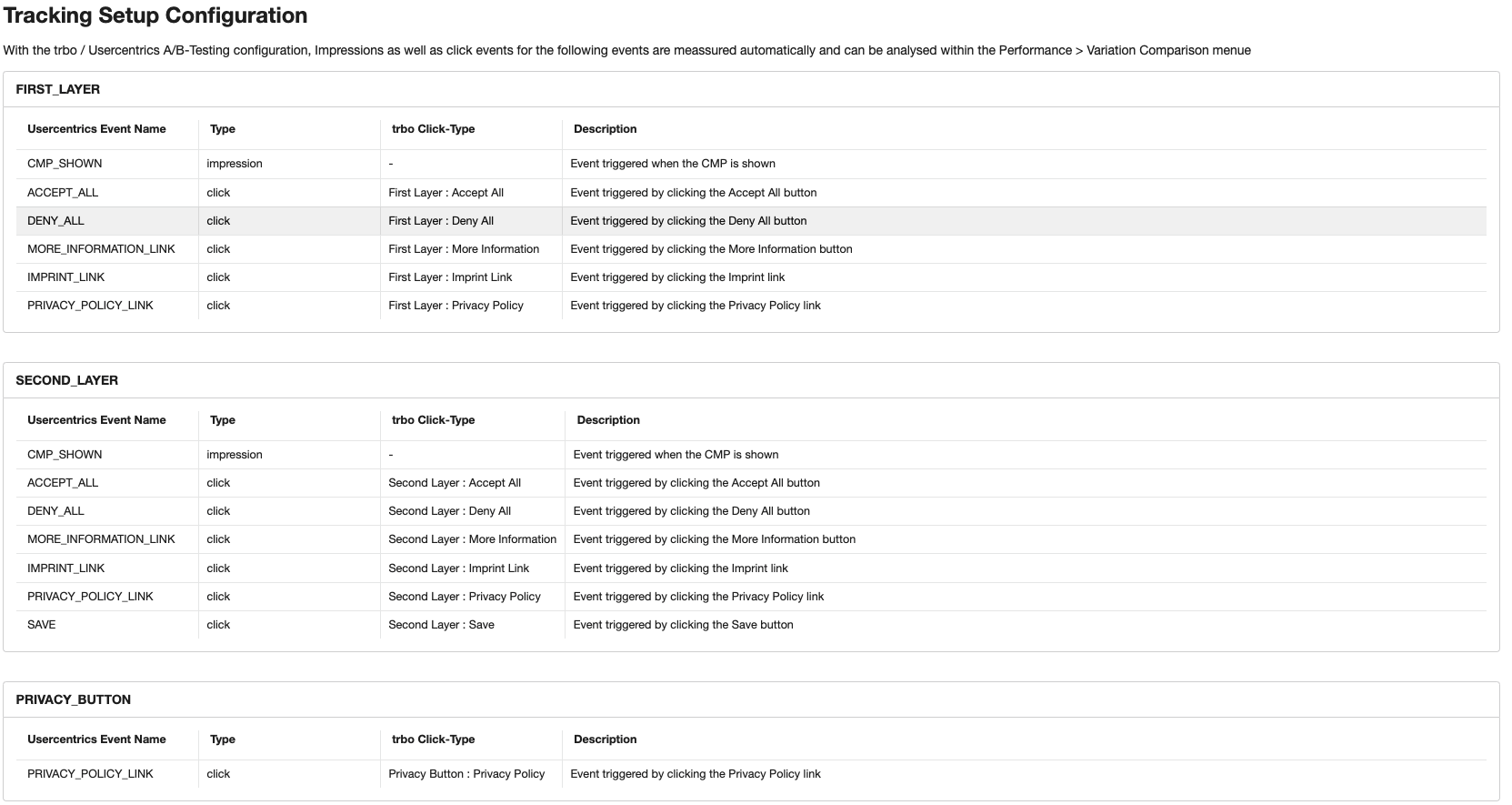Screen dimensions: 1512x805
Task: Click 'Usercentrics Event Name' header in FIRST_LAYER table
Action: pos(96,129)
